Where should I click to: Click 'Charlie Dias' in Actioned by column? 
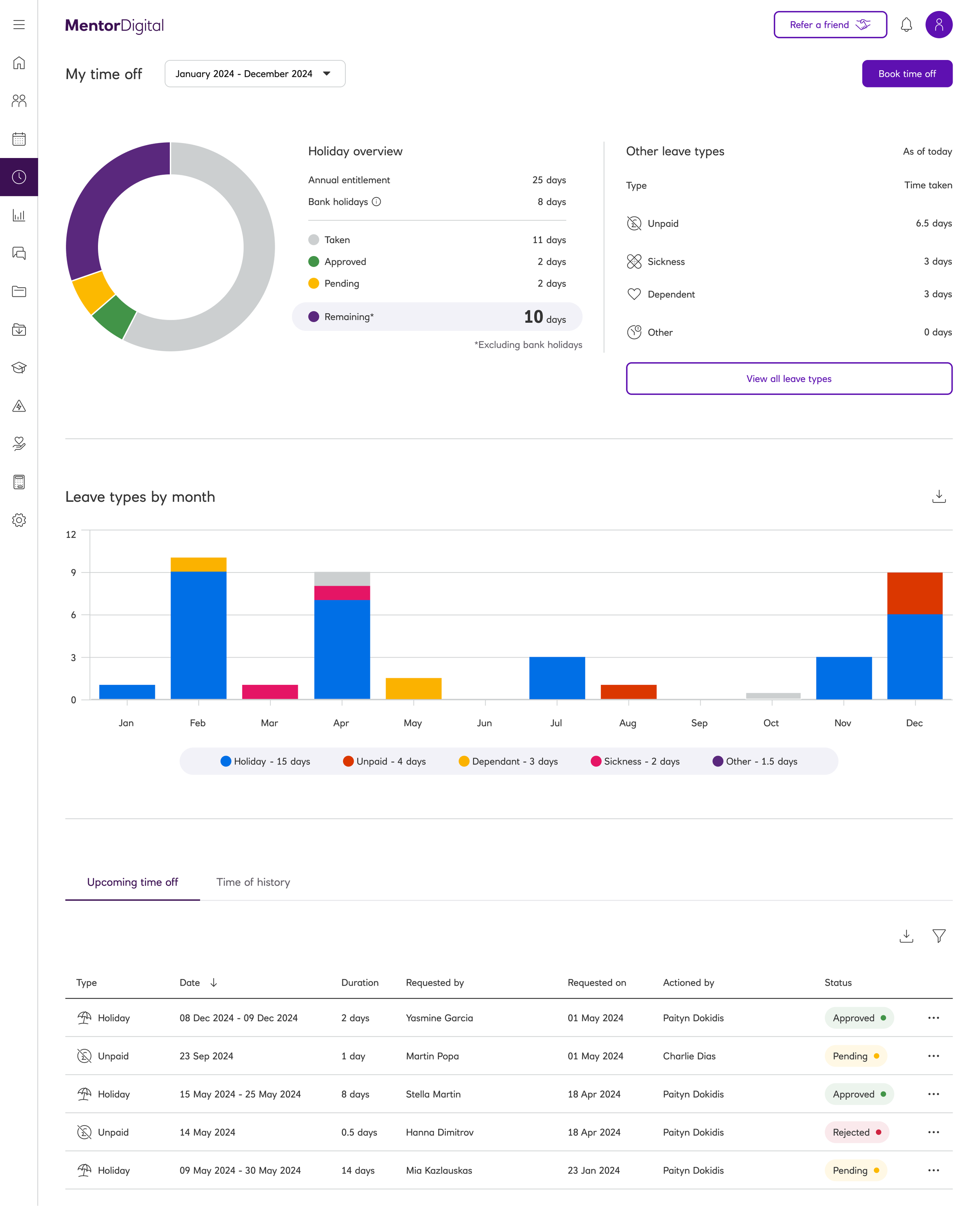(x=689, y=1056)
